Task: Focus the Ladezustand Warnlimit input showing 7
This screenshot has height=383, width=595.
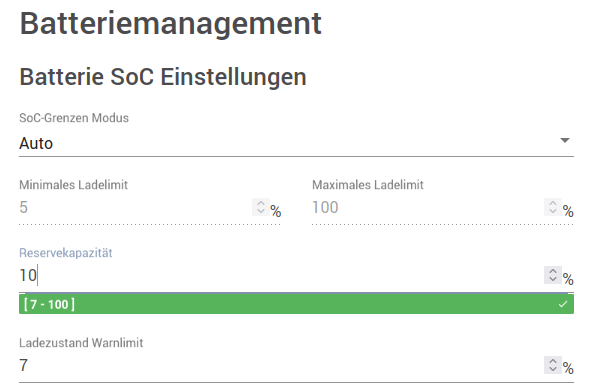Action: [x=281, y=365]
